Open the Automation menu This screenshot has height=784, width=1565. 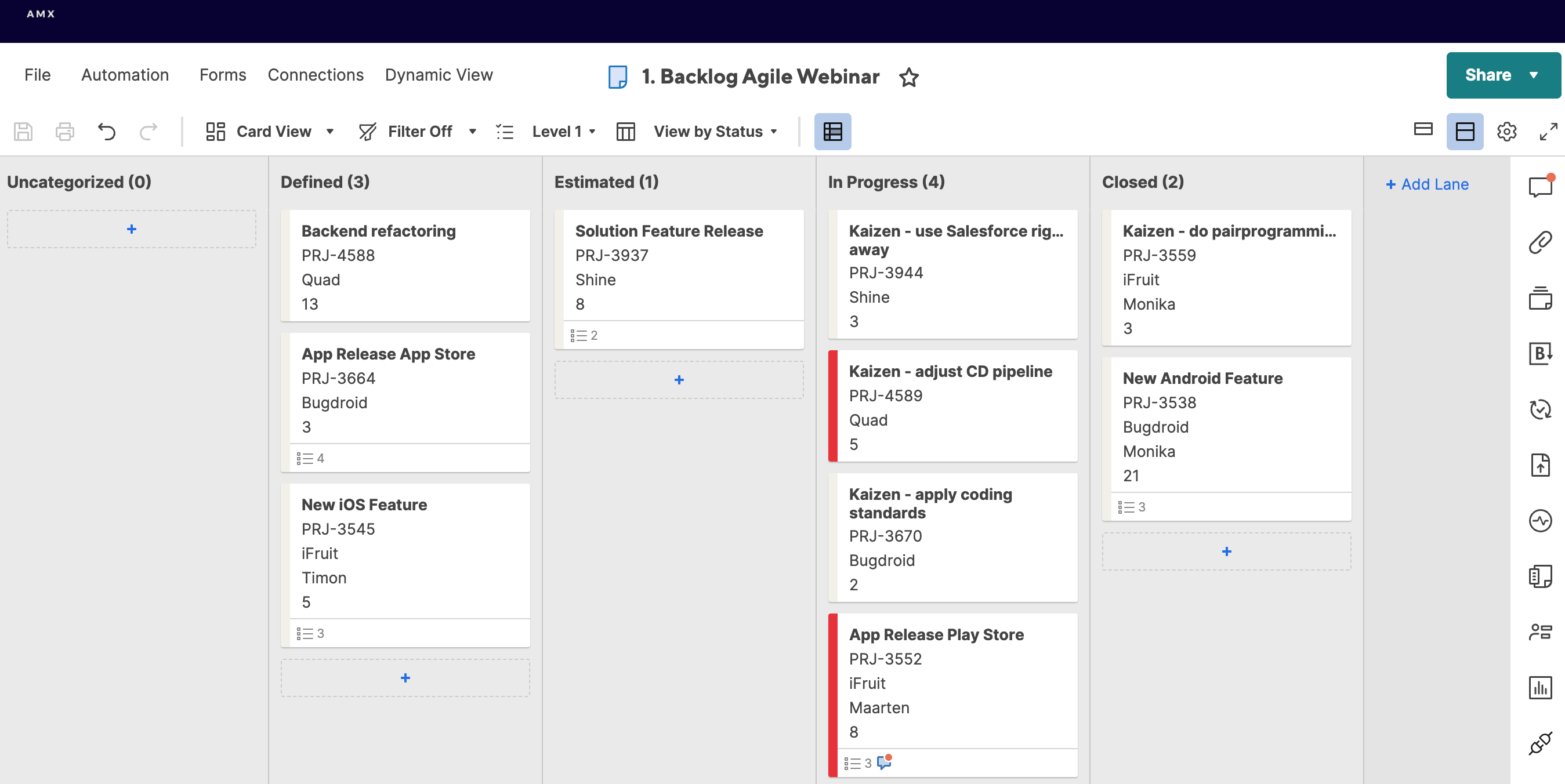pyautogui.click(x=125, y=75)
